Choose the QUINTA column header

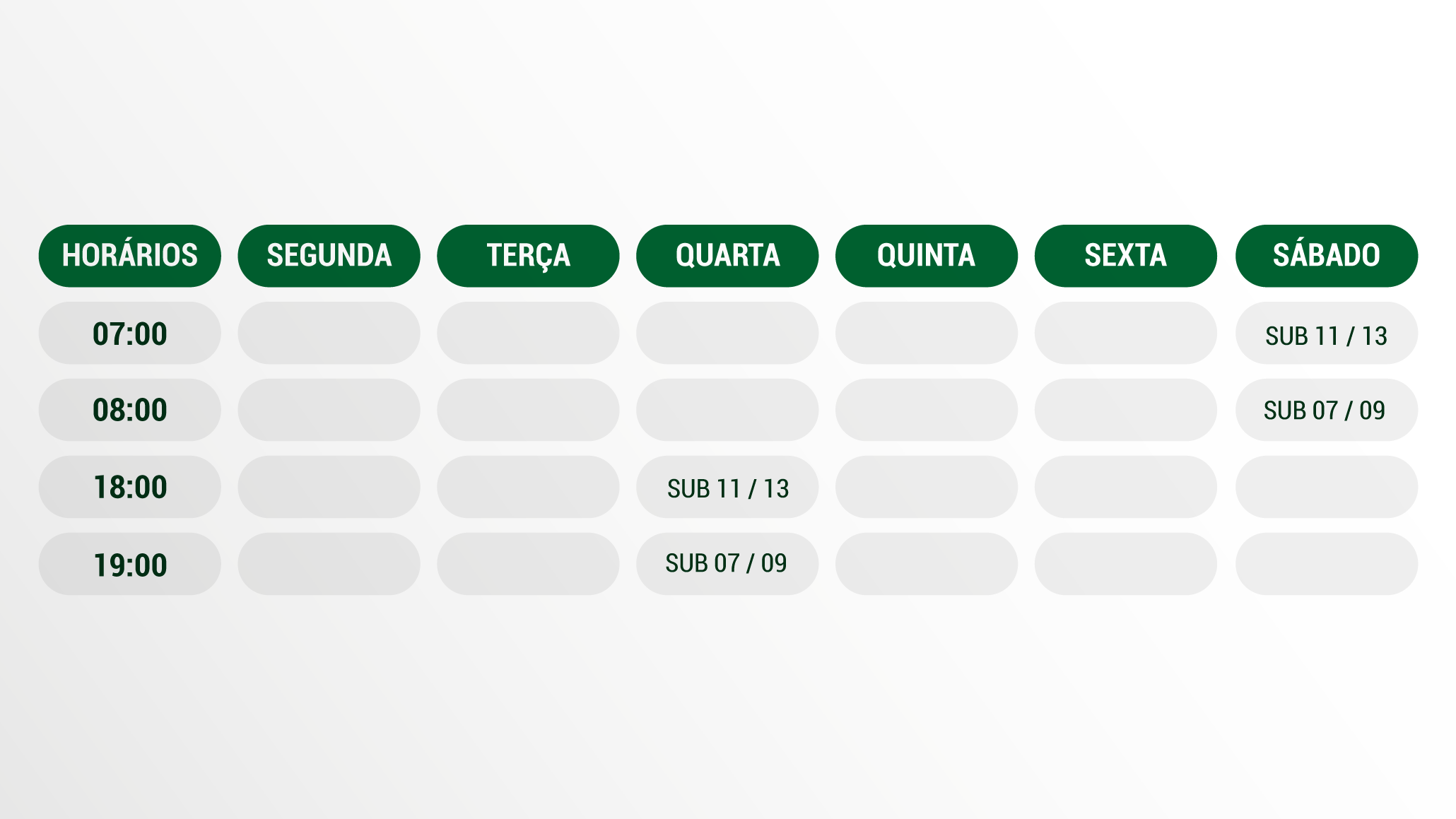tap(926, 256)
